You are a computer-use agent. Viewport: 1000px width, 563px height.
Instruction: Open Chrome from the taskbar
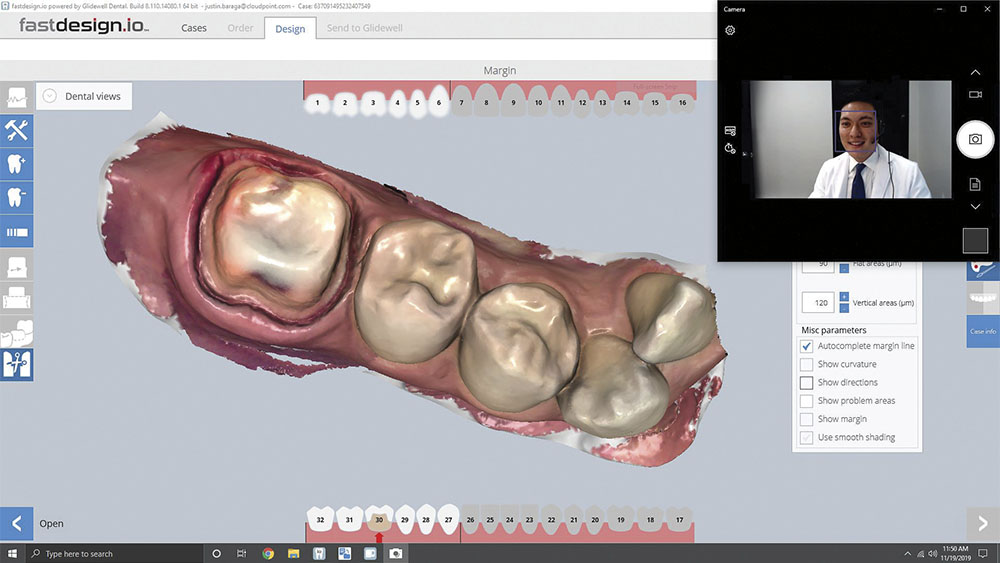[268, 553]
